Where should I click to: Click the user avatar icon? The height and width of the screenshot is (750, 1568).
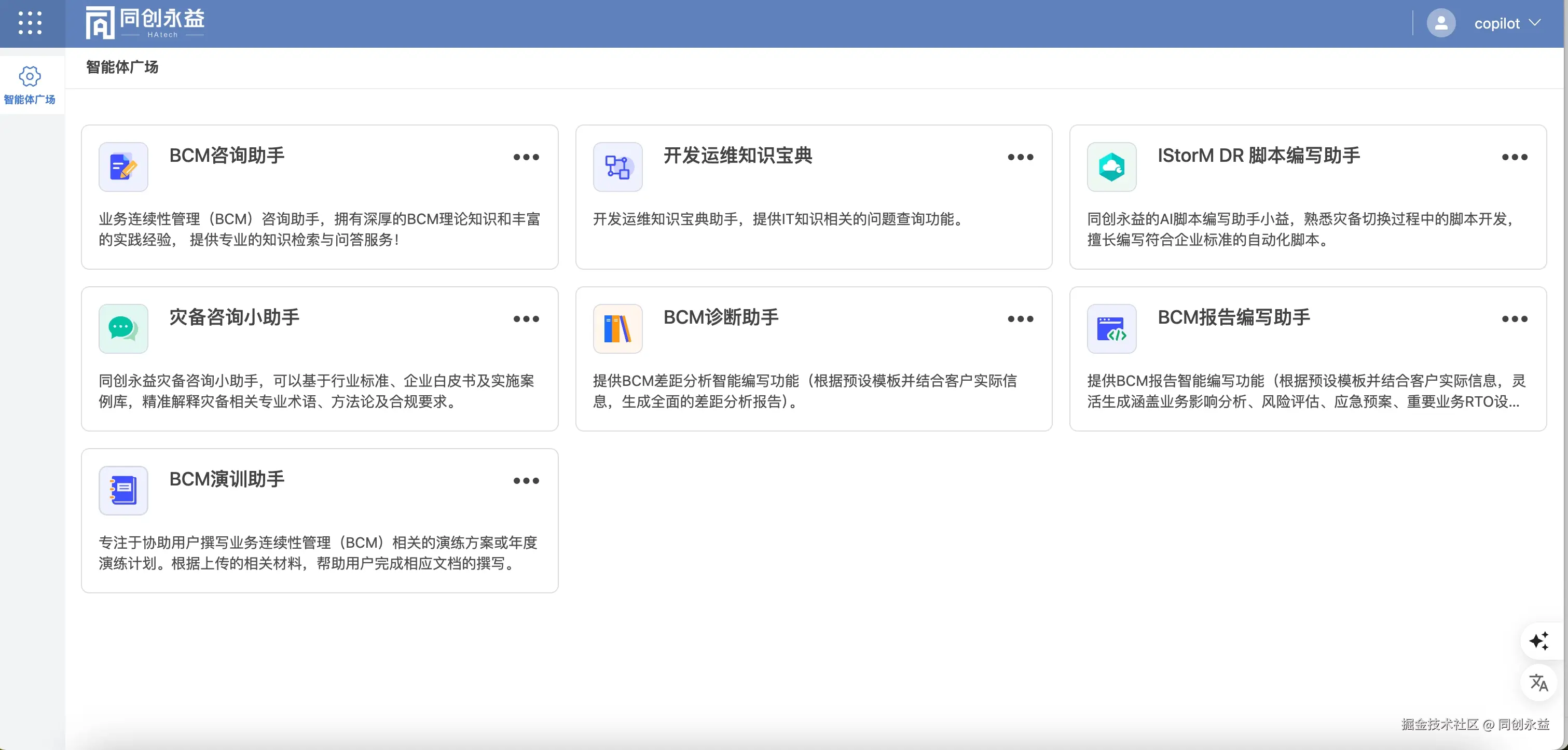[1441, 23]
